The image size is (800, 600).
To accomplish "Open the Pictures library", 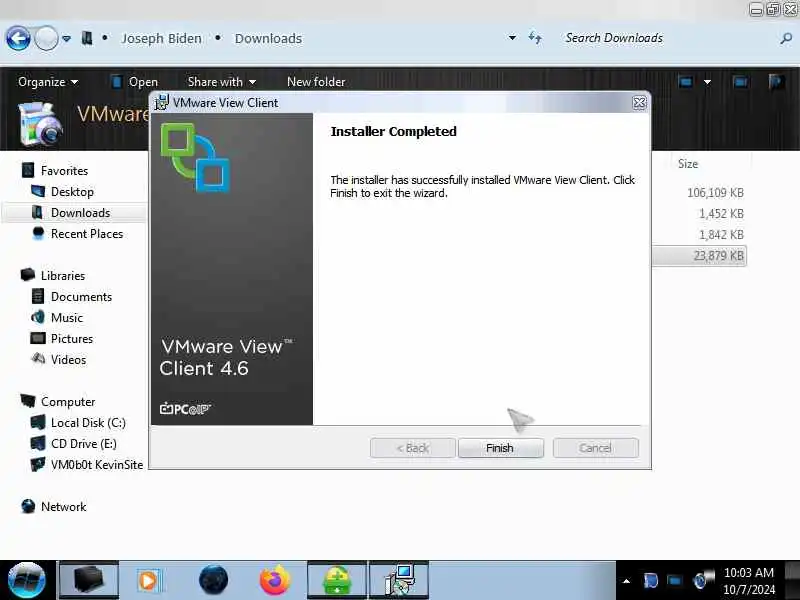I will [72, 339].
